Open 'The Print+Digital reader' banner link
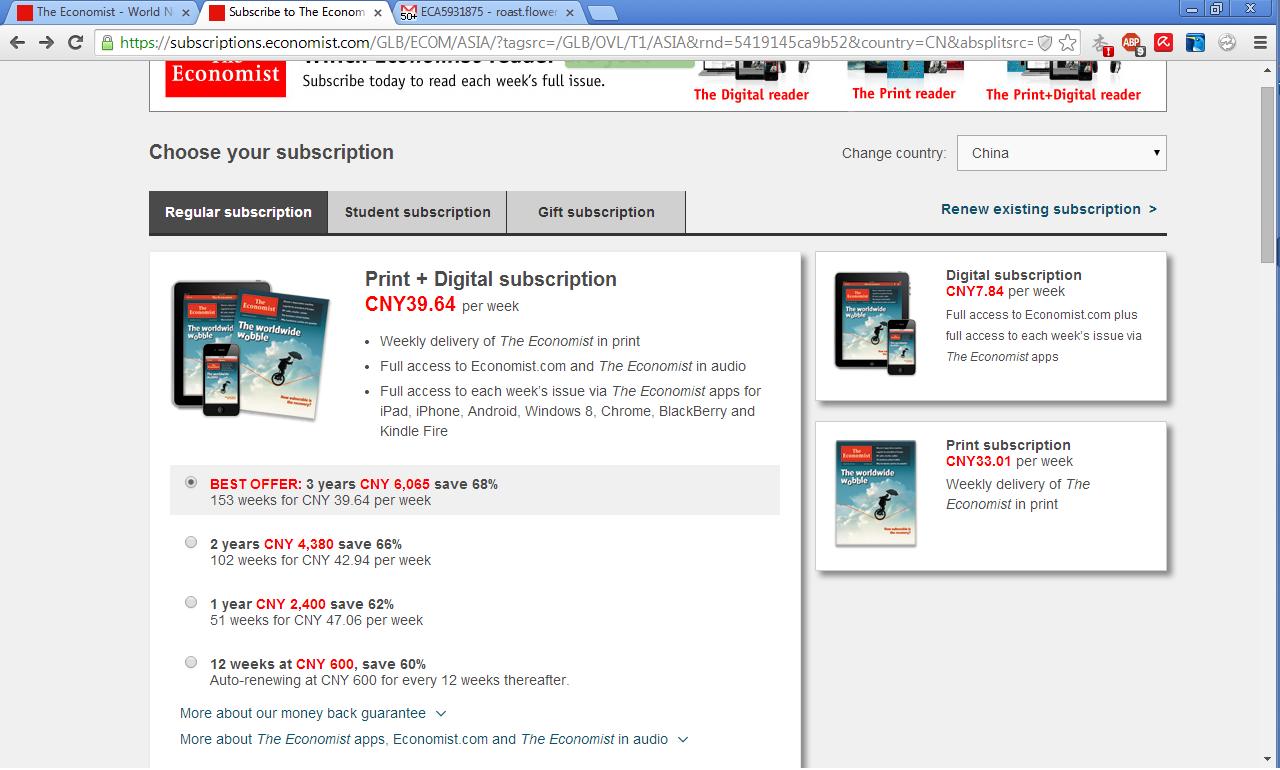 click(x=1063, y=95)
